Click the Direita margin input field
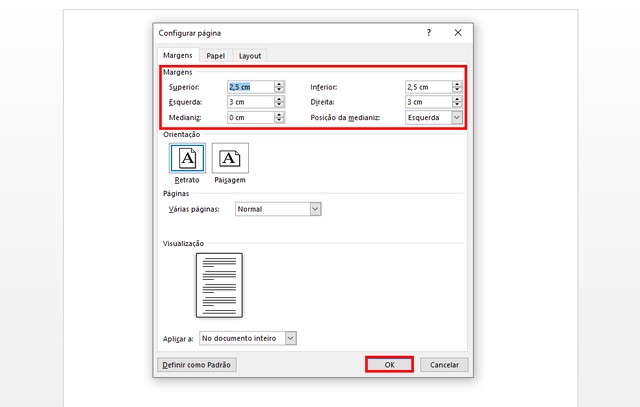Image resolution: width=640 pixels, height=407 pixels. (429, 102)
